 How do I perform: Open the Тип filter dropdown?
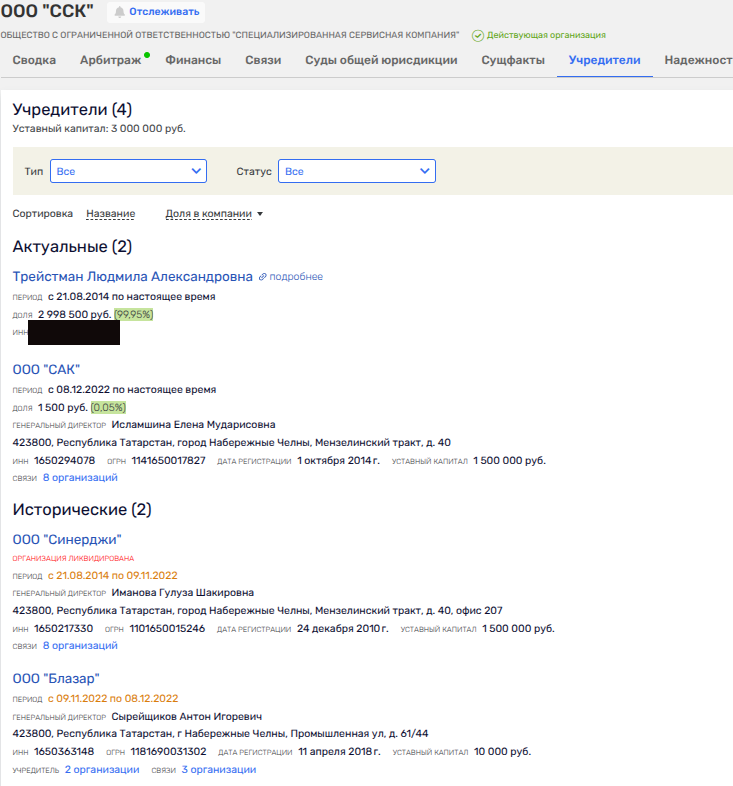coord(128,172)
